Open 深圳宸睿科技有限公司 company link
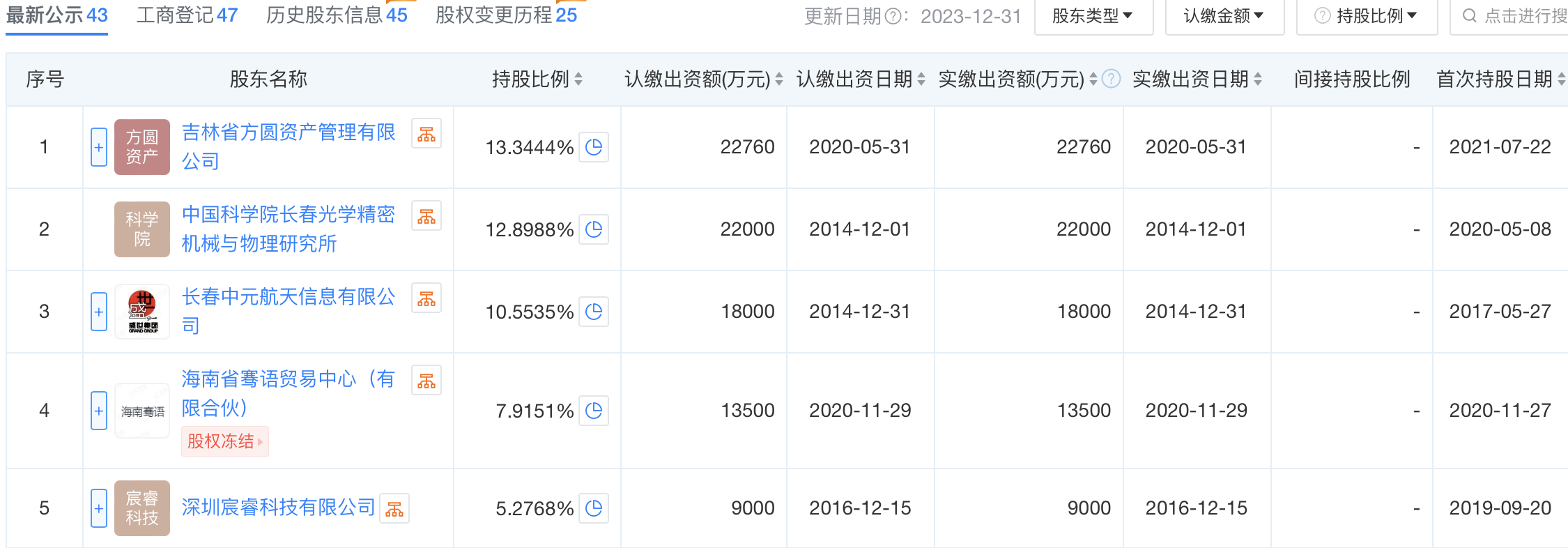The image size is (1568, 548). coord(278,508)
